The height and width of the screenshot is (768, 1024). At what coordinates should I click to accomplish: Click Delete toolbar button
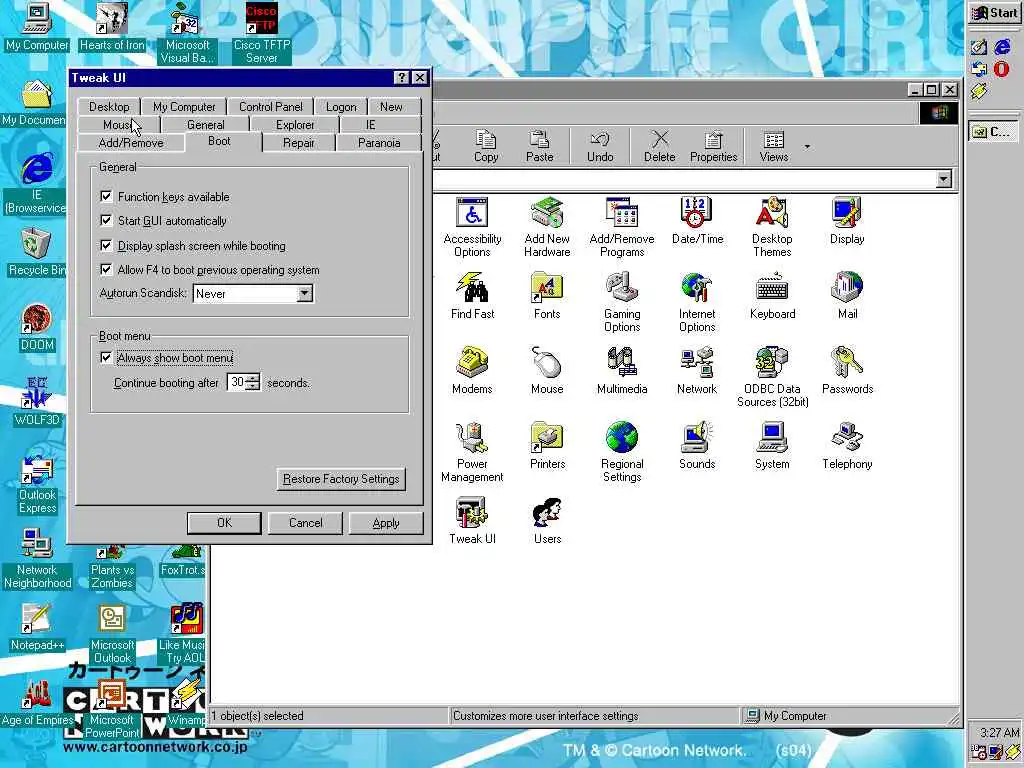coord(660,146)
